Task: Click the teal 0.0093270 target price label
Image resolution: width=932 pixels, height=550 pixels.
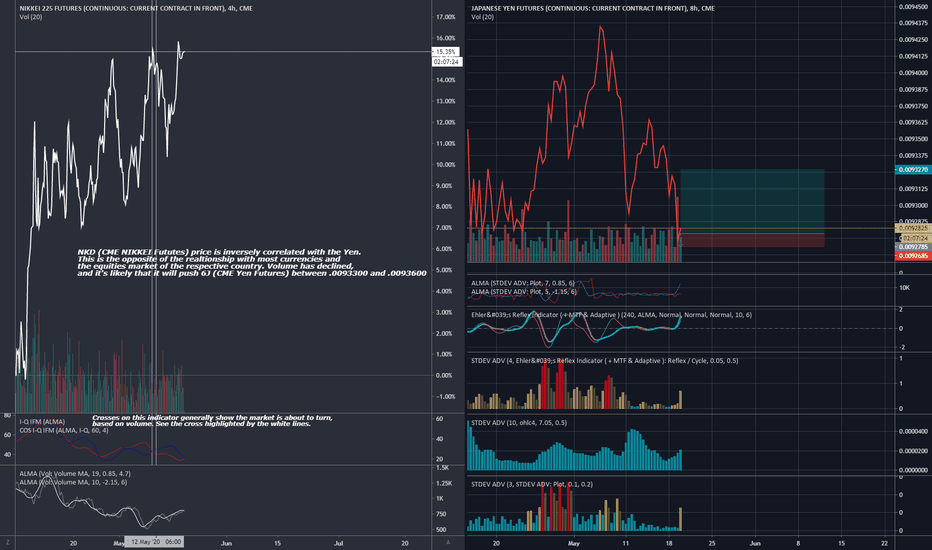Action: [x=913, y=169]
